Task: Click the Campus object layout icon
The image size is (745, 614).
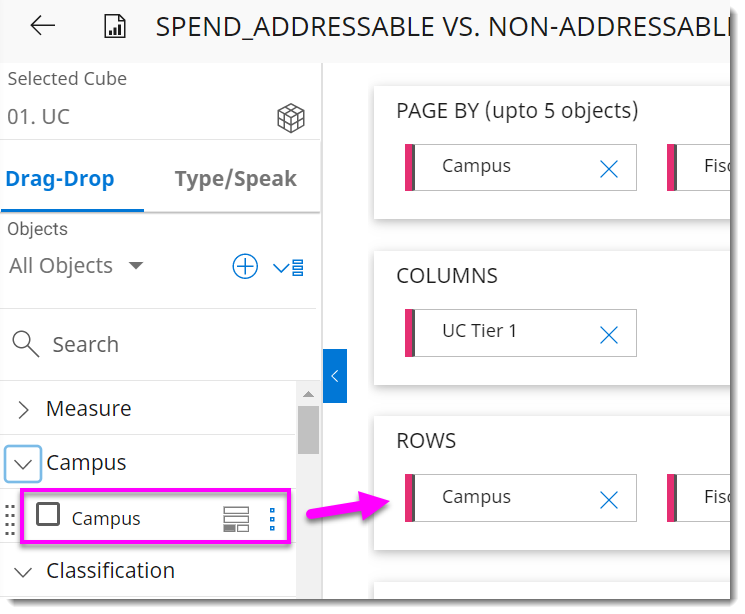Action: 236,518
